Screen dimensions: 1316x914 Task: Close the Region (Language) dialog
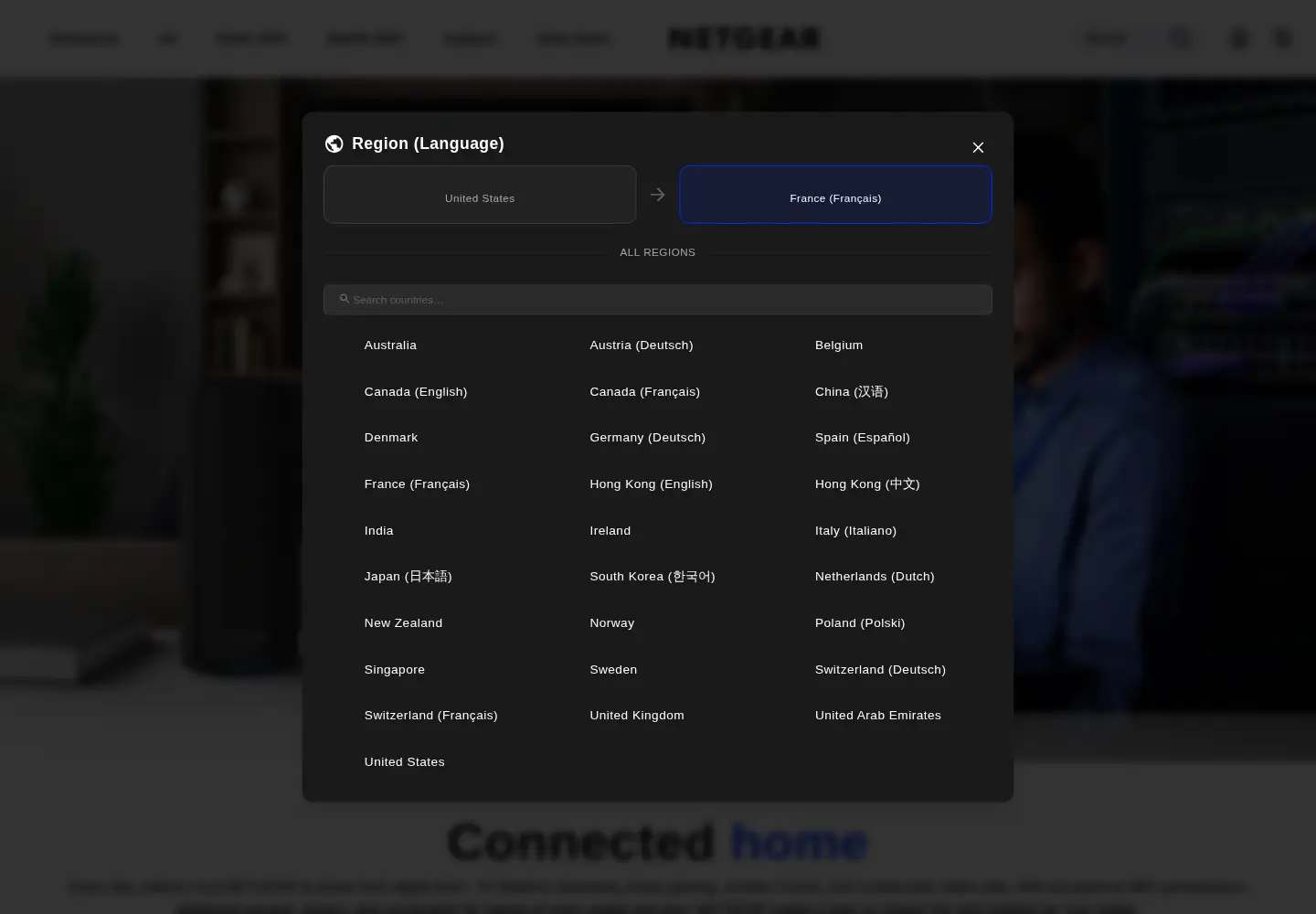pos(978,147)
